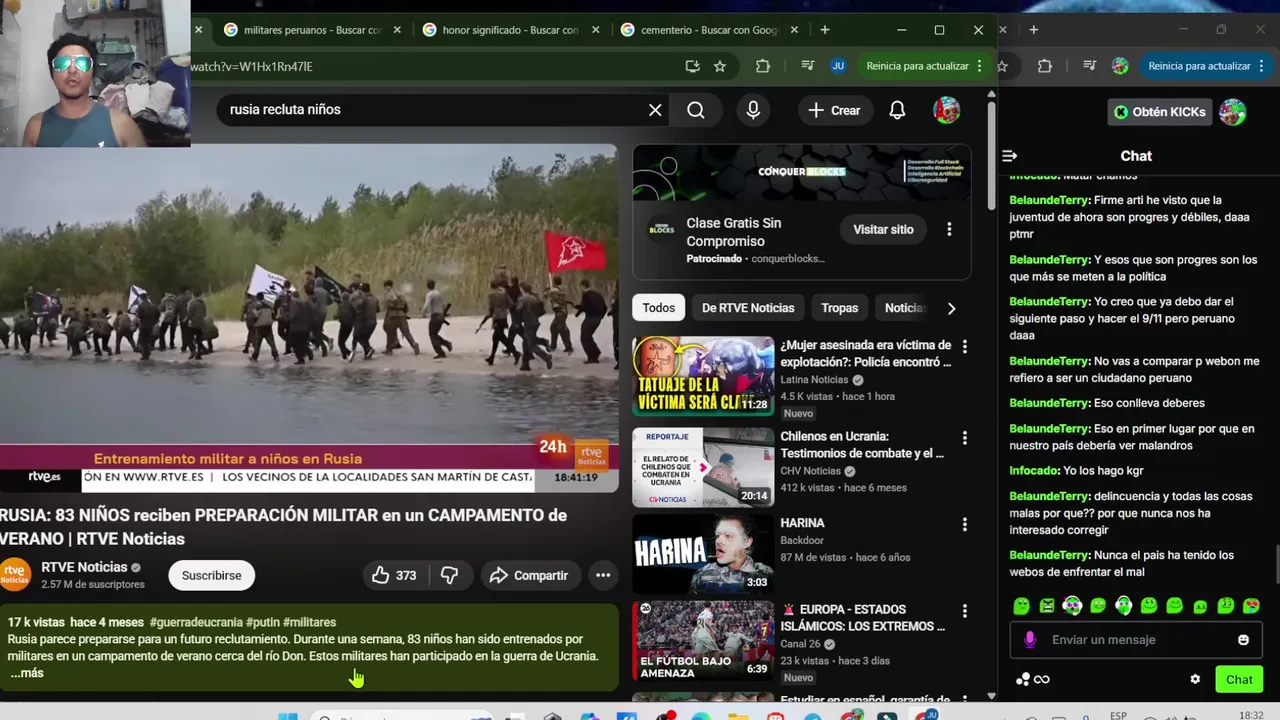Click the RTVE Noticias channel avatar
The height and width of the screenshot is (720, 1280).
[15, 574]
